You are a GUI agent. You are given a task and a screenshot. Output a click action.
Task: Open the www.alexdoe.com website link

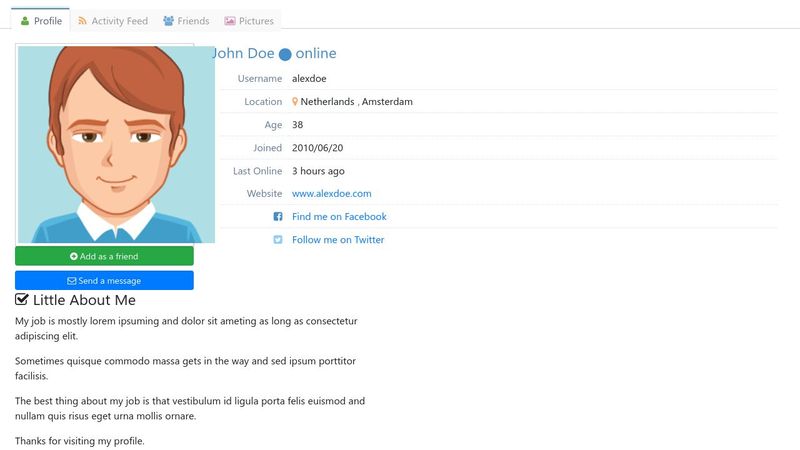tap(332, 193)
